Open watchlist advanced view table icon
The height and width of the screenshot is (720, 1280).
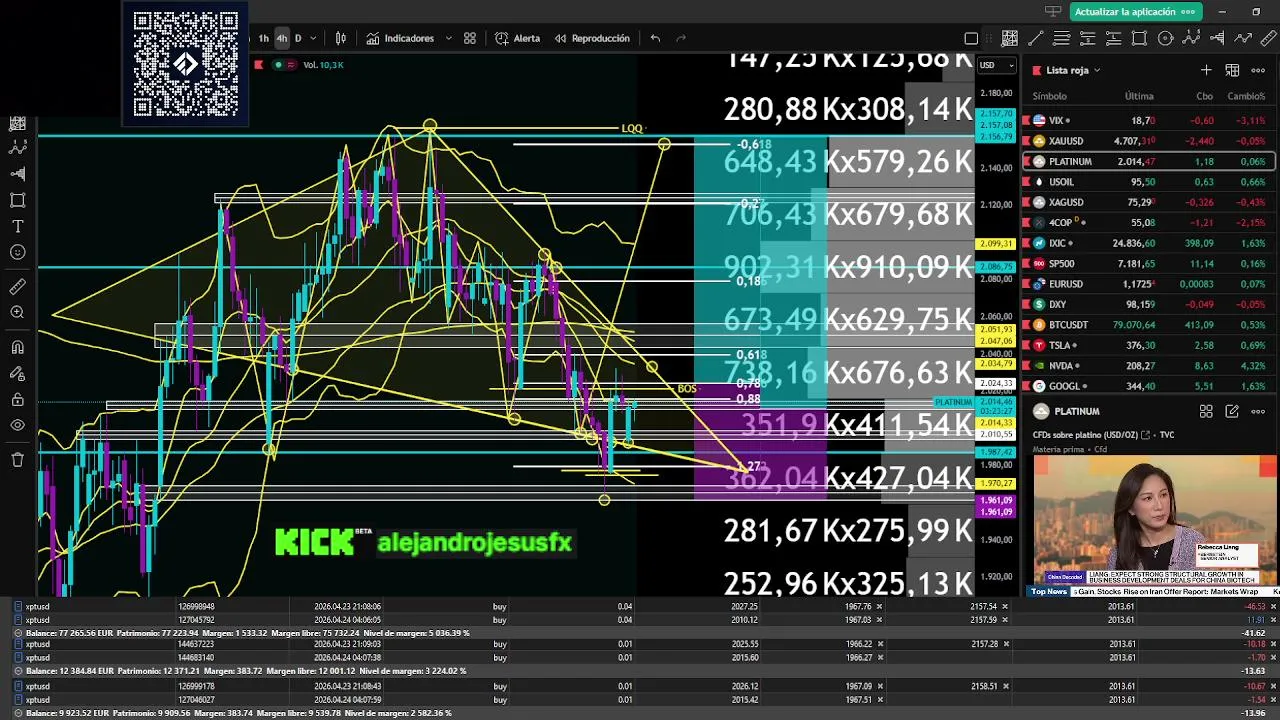coord(1232,70)
